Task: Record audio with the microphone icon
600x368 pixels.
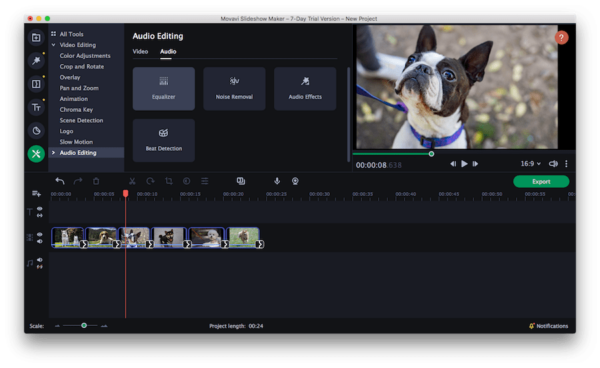Action: pyautogui.click(x=277, y=181)
